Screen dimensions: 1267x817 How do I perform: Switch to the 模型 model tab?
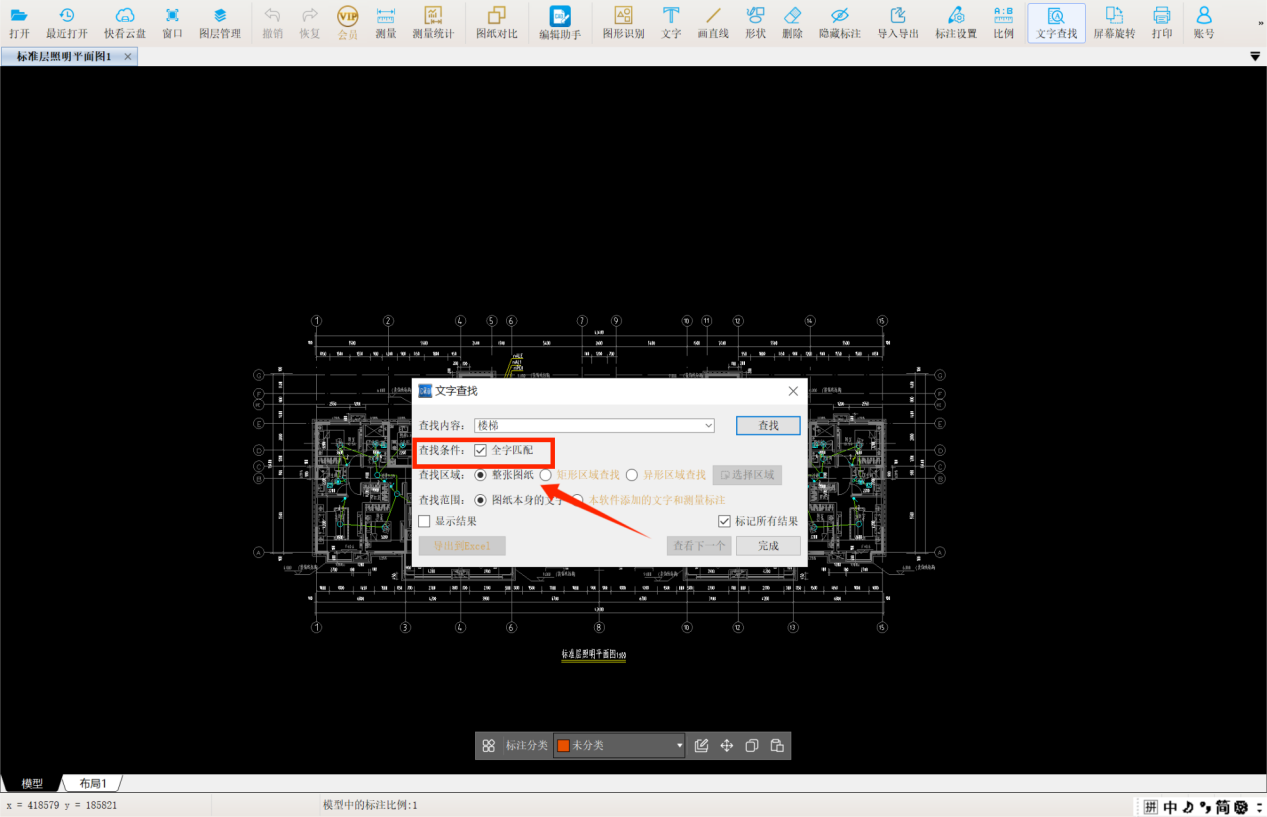pos(32,783)
